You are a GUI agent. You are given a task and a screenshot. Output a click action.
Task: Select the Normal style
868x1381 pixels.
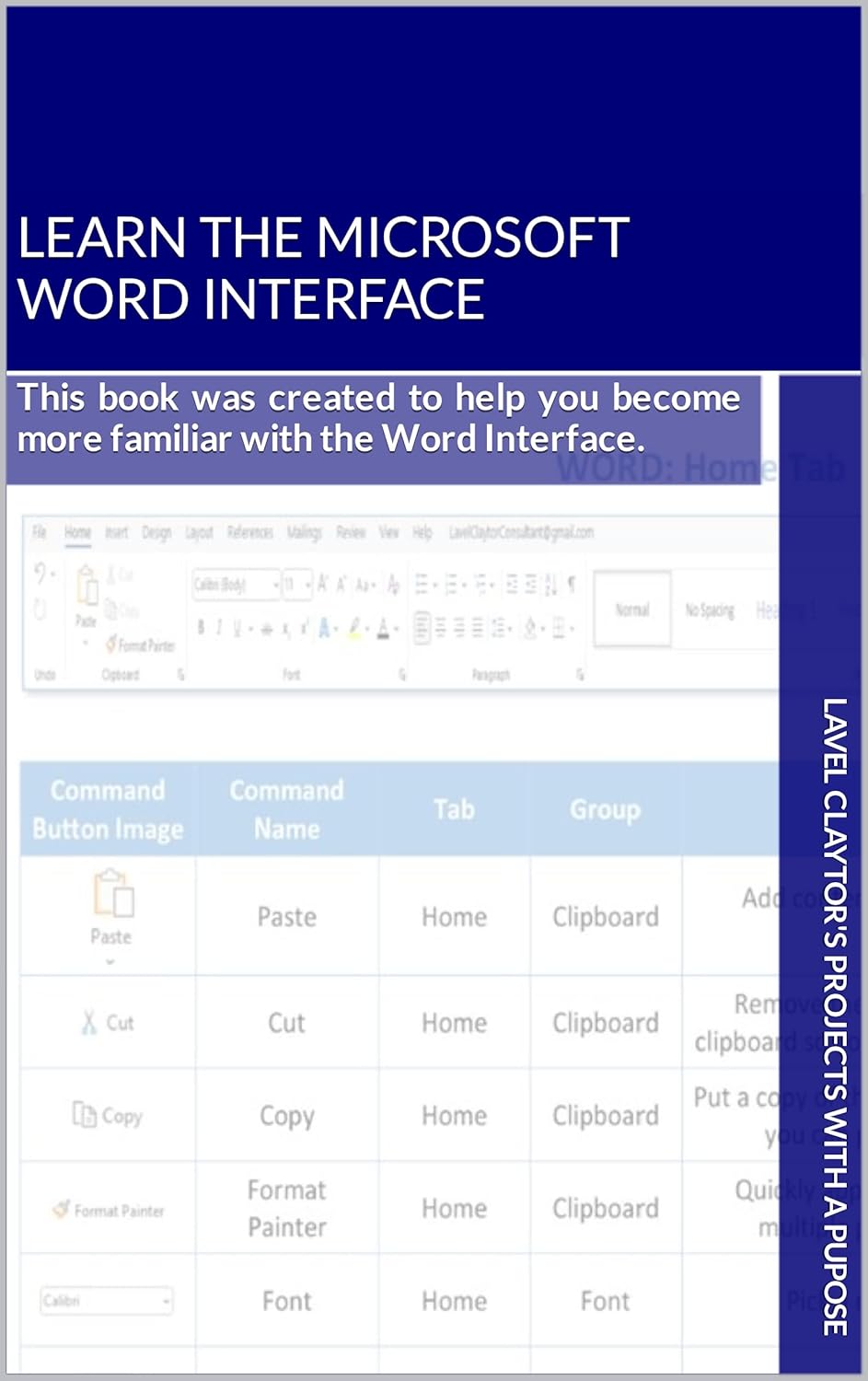point(632,609)
